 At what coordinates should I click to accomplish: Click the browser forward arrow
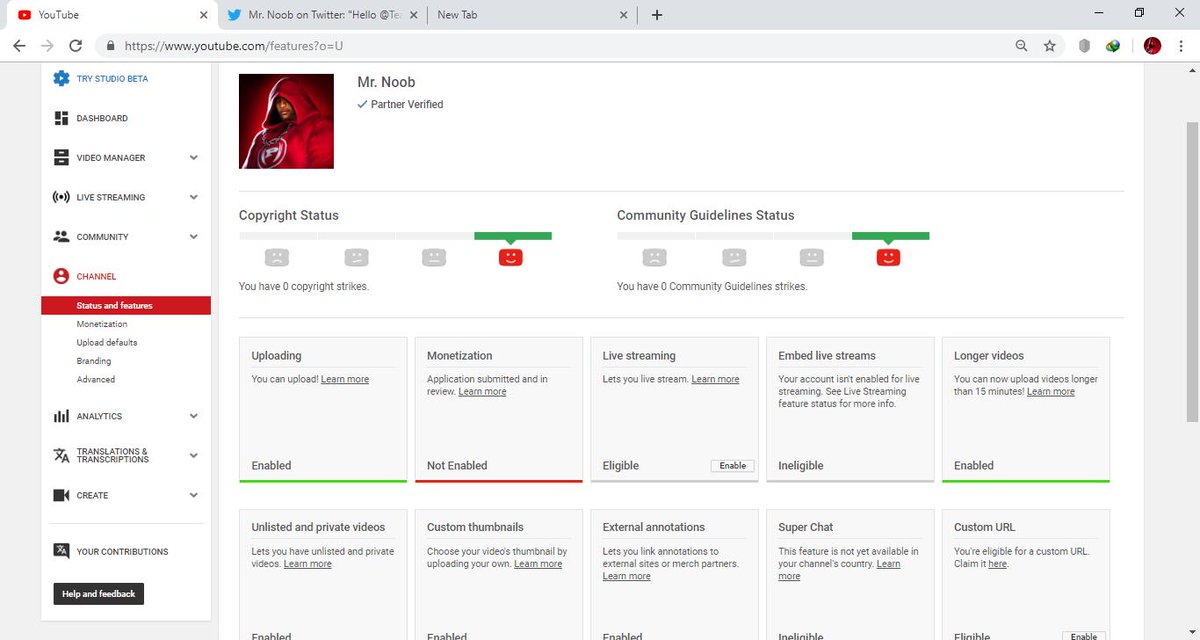pyautogui.click(x=47, y=46)
